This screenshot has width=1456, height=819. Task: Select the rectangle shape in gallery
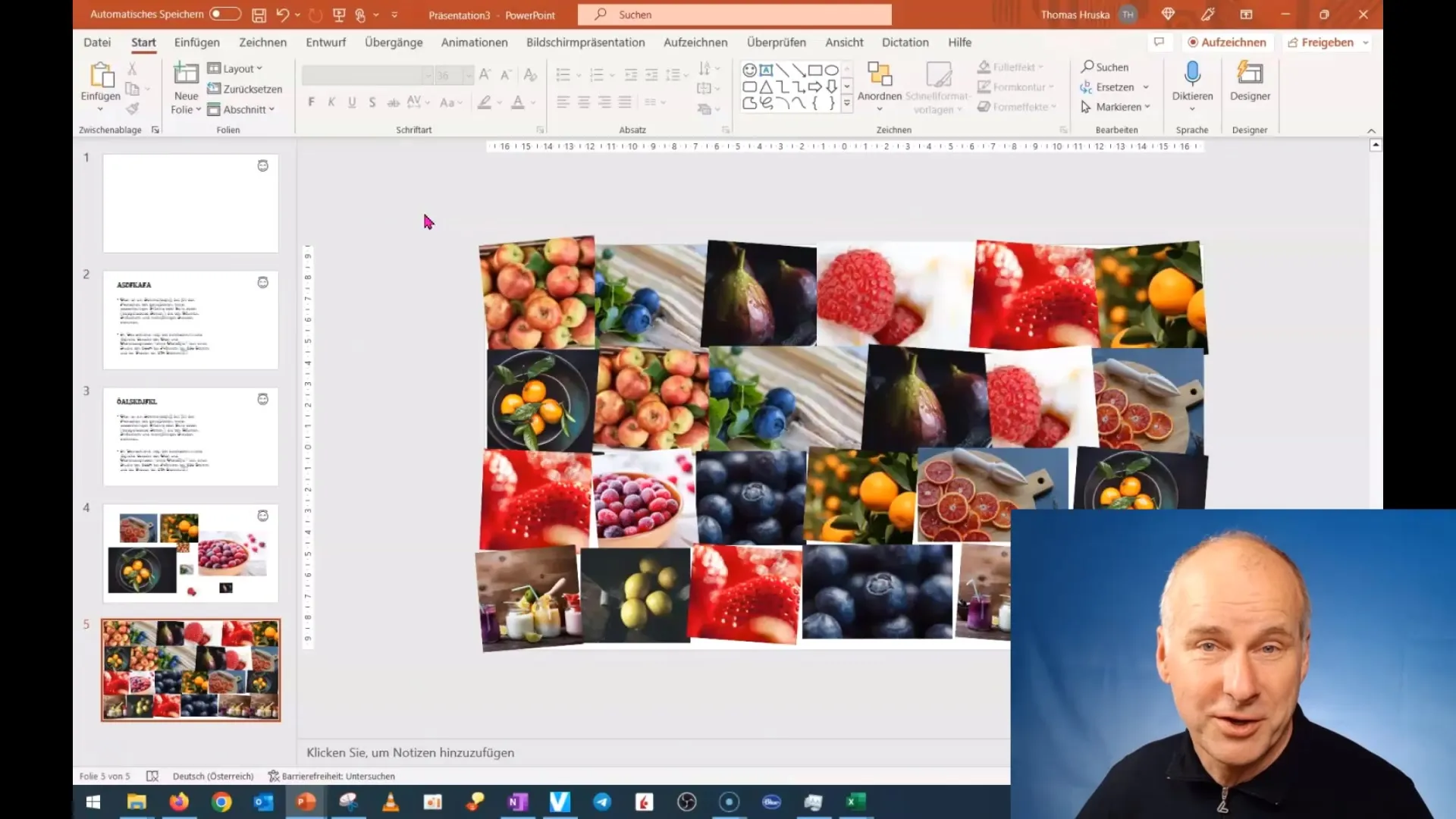[815, 70]
